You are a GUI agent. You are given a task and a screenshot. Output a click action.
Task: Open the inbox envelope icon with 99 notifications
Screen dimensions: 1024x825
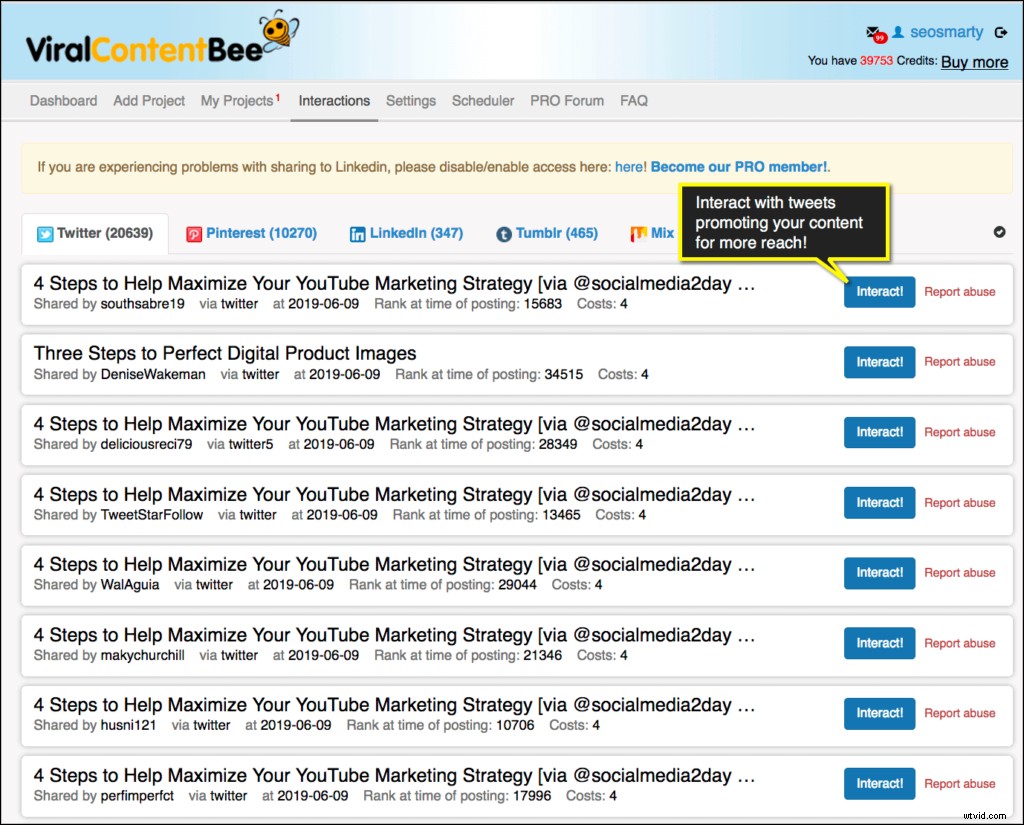tap(874, 30)
